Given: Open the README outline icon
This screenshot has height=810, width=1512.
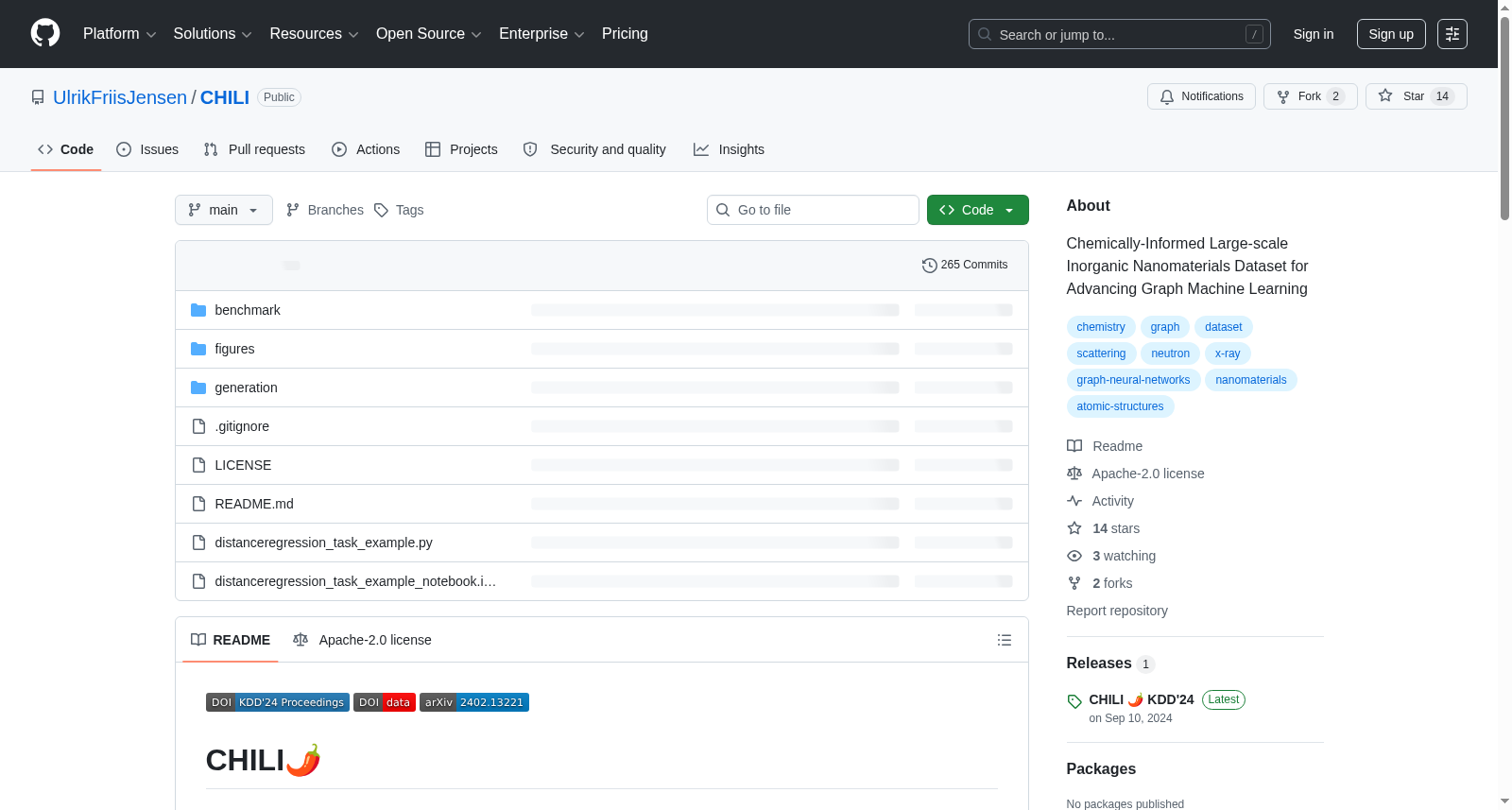Looking at the screenshot, I should coord(1004,640).
